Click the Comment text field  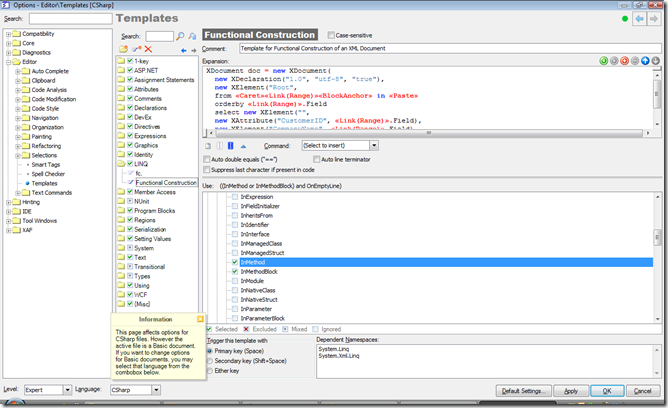[x=450, y=49]
